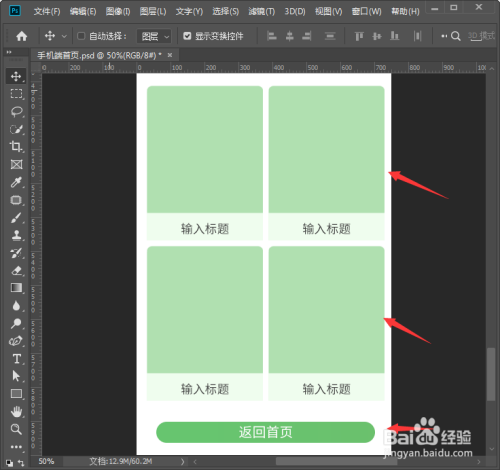This screenshot has width=500, height=470.
Task: Click the horizontal scrollbar left arrow
Action: click(195, 462)
